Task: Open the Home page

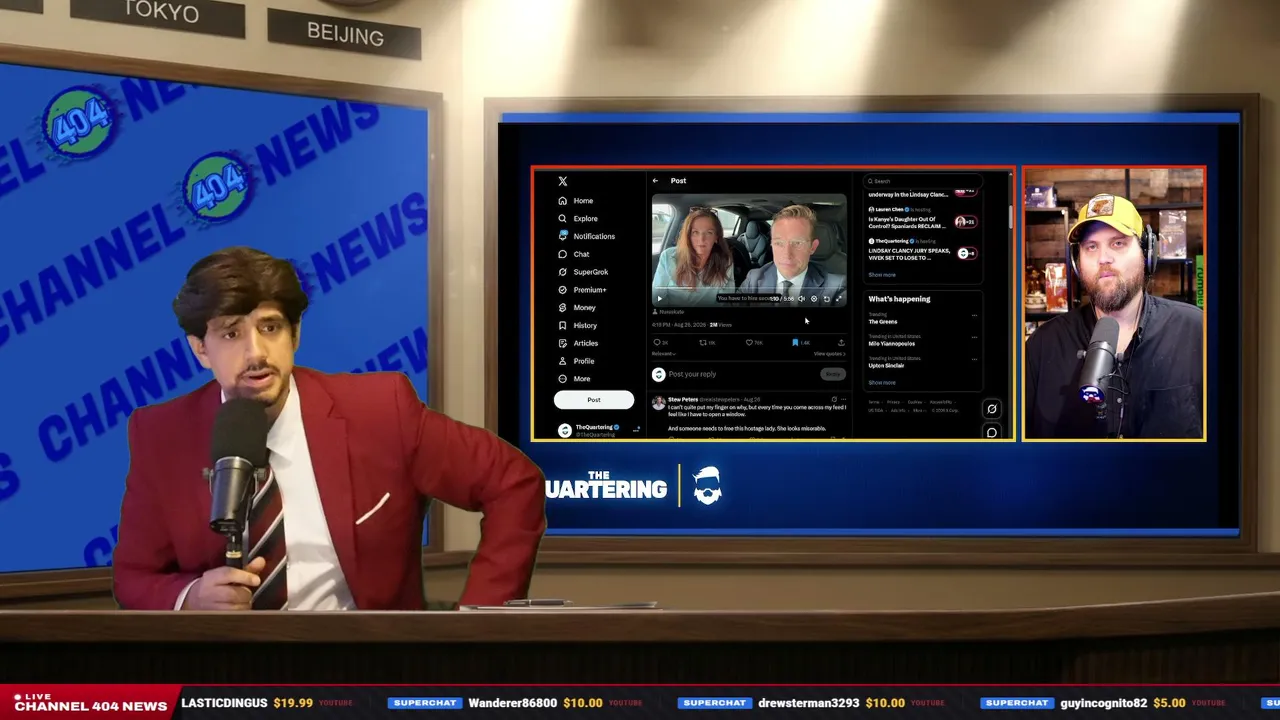Action: click(576, 201)
